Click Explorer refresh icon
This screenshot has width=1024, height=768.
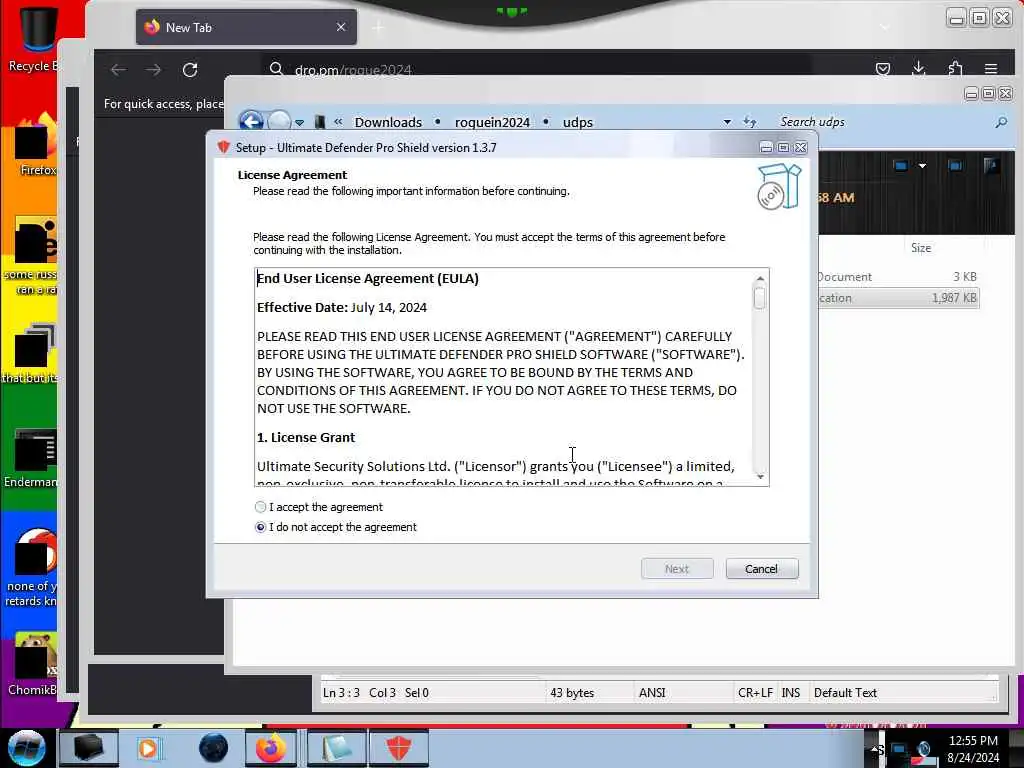click(x=750, y=121)
